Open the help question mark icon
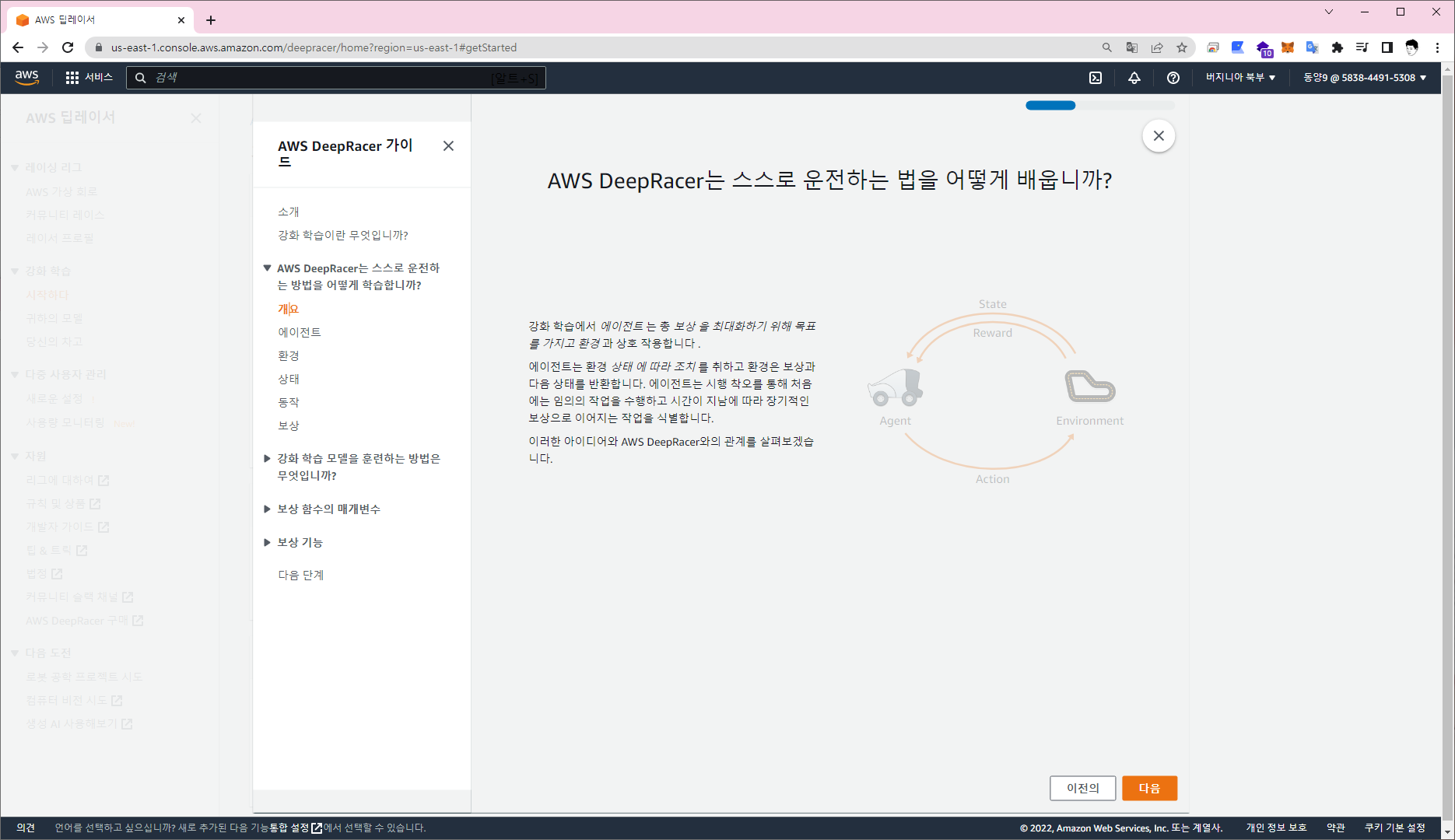Image resolution: width=1455 pixels, height=840 pixels. (1173, 78)
